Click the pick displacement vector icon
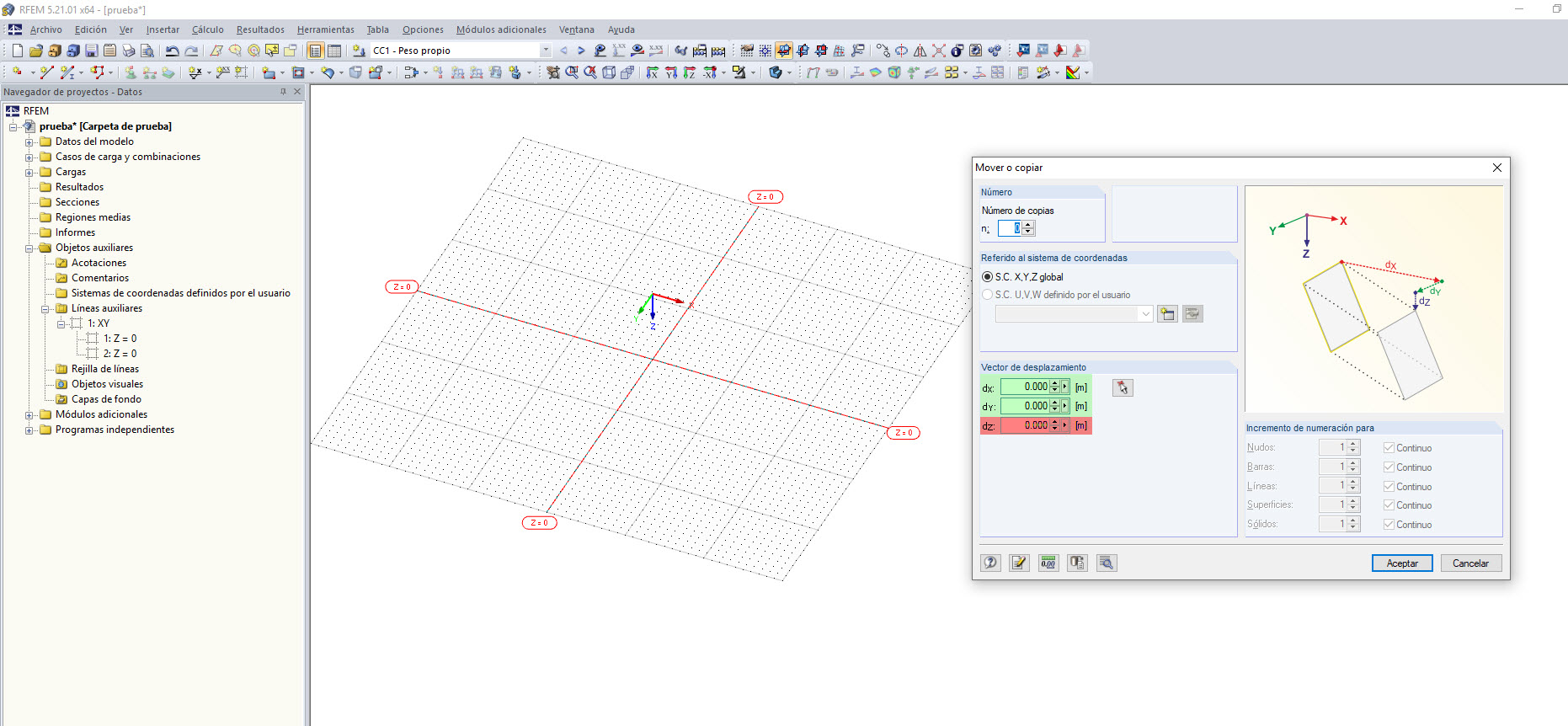The image size is (1568, 726). point(1123,387)
